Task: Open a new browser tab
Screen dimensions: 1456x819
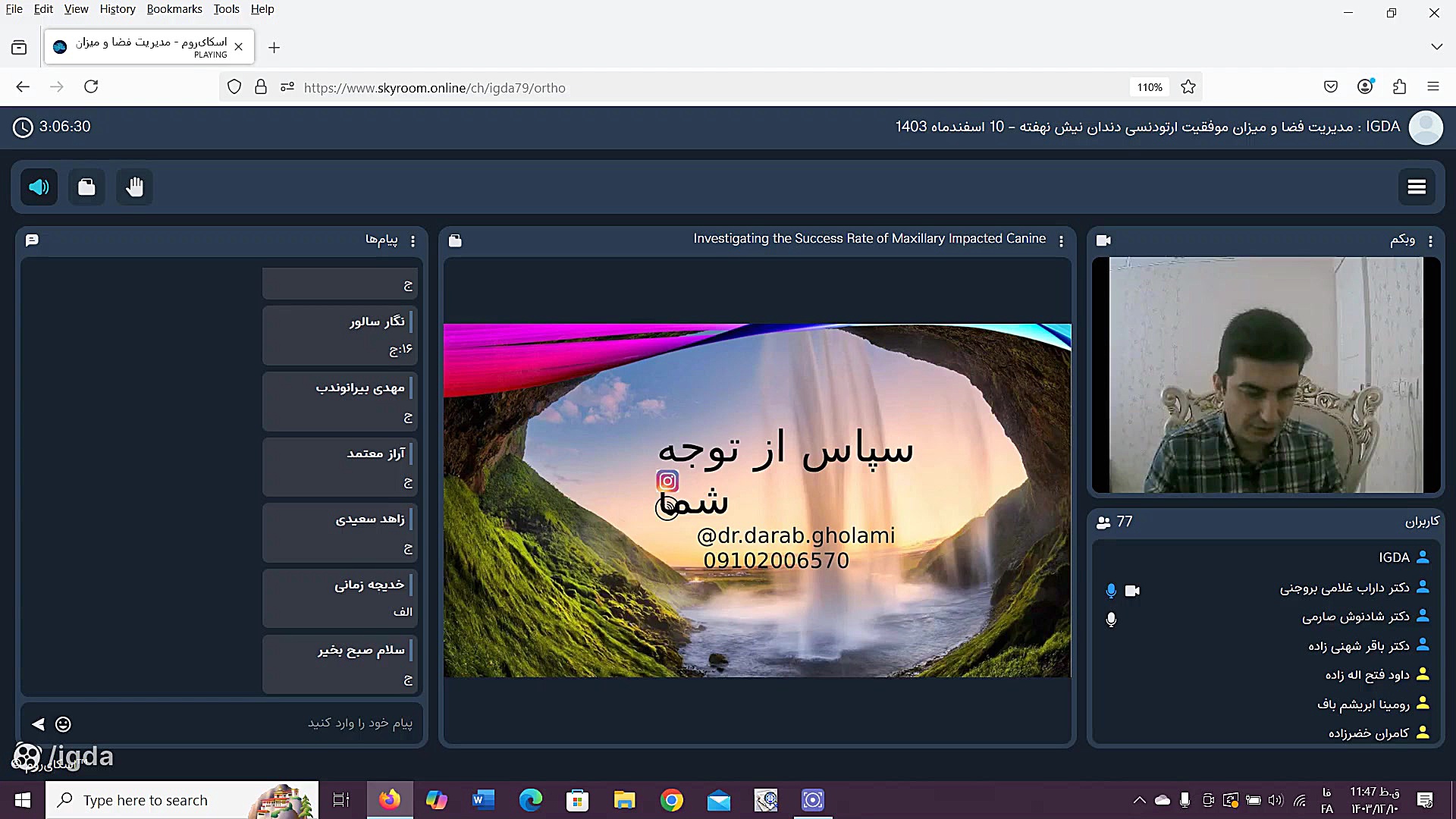Action: coord(275,48)
